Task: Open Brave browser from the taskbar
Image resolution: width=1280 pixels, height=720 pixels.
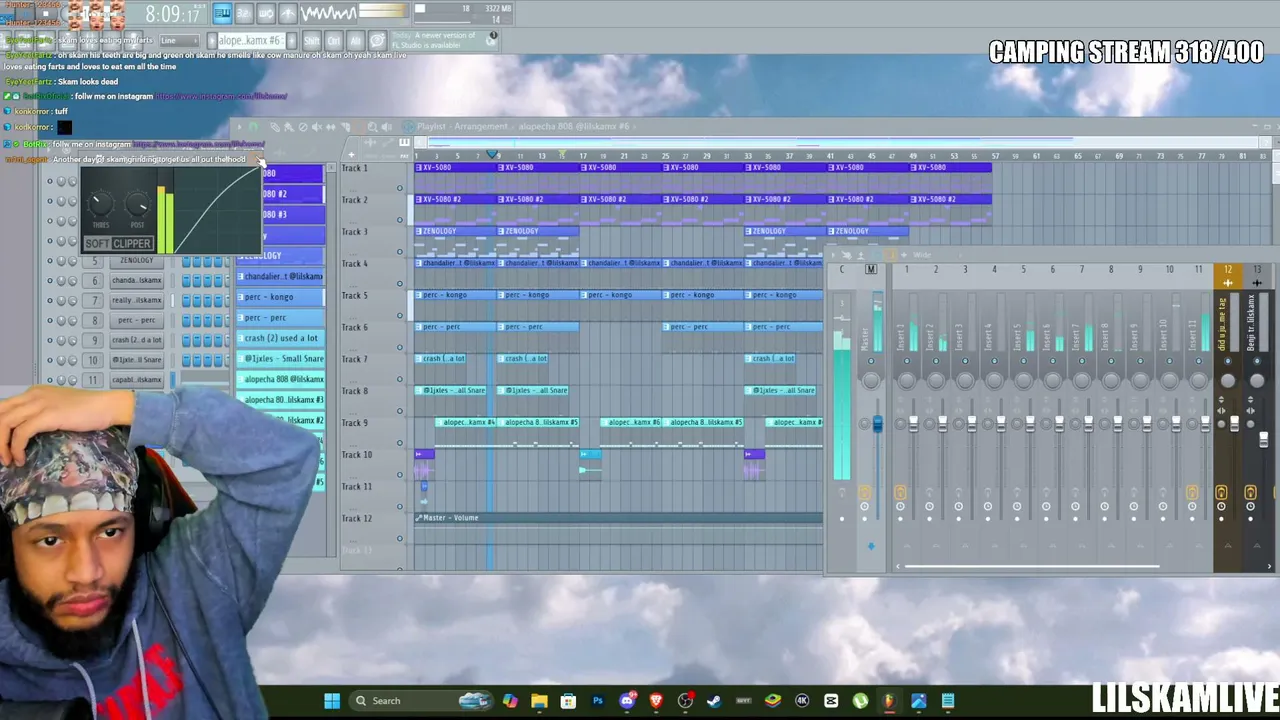Action: click(656, 701)
